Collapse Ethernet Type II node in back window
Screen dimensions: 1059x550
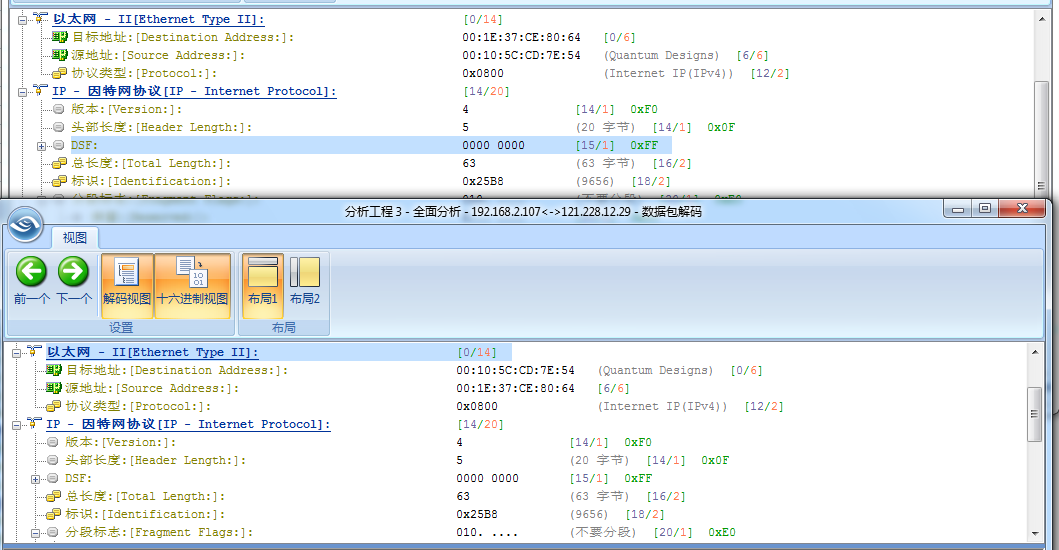click(23, 20)
